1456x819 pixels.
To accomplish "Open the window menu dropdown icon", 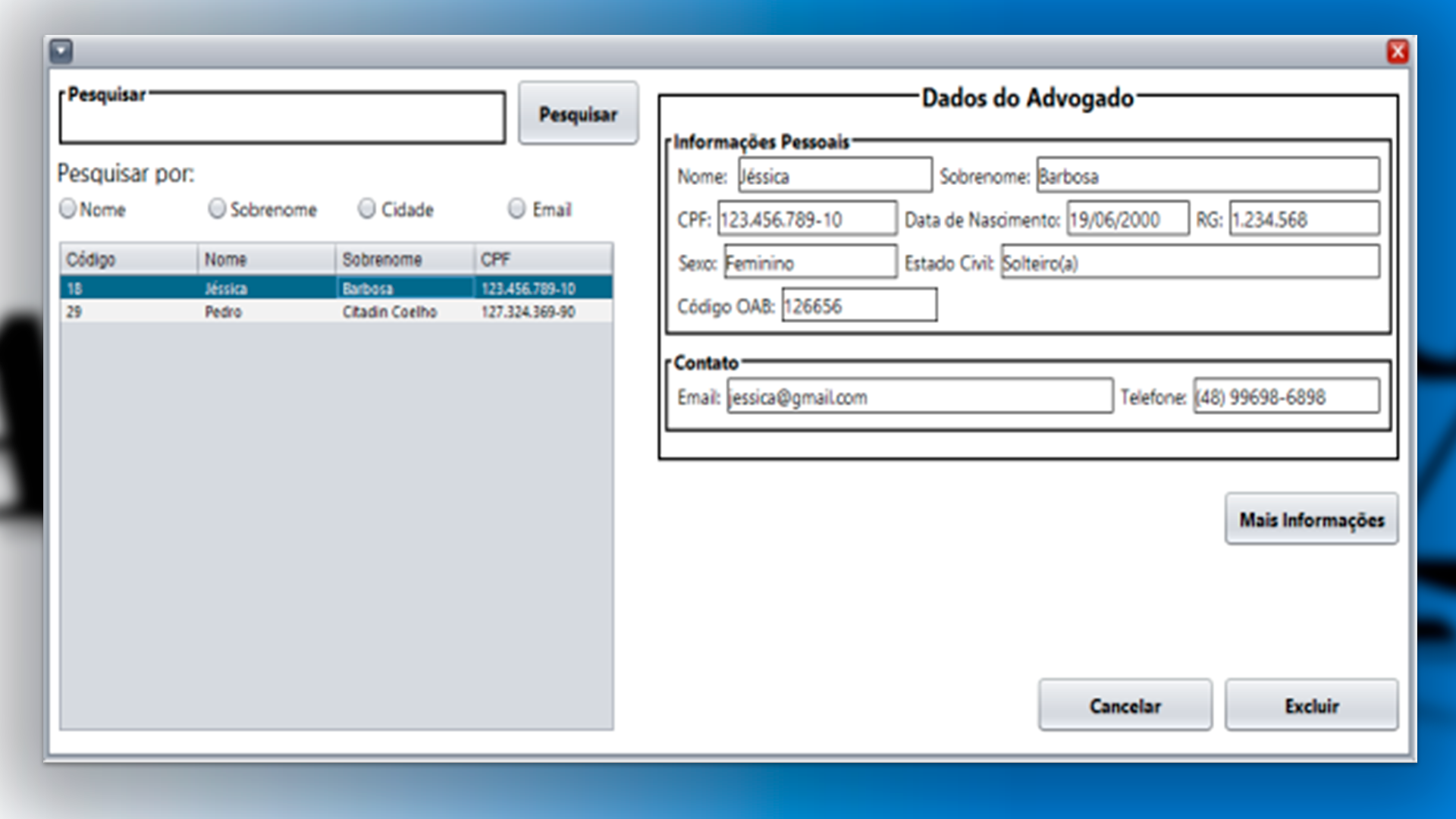I will pos(61,52).
